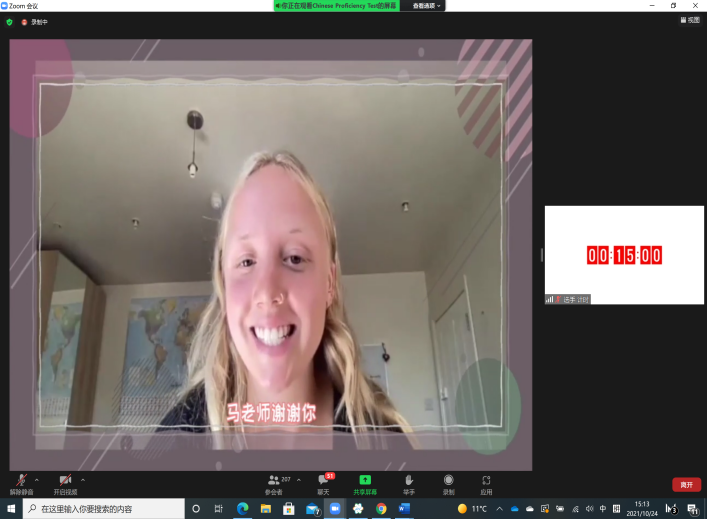Unmute the microphone in Zoom toolbar
The width and height of the screenshot is (707, 519).
[x=20, y=482]
